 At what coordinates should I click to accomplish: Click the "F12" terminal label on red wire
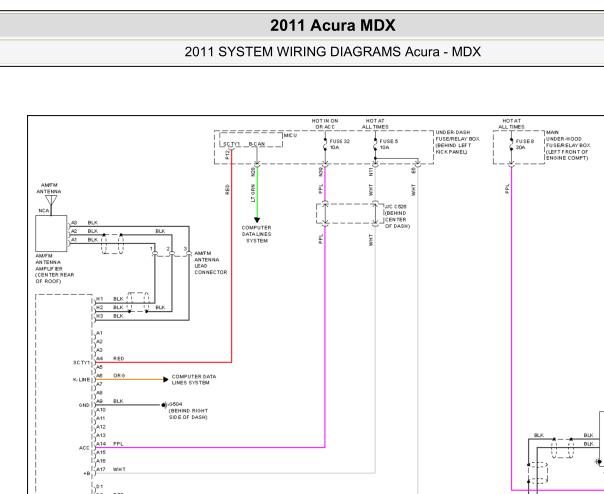point(227,155)
